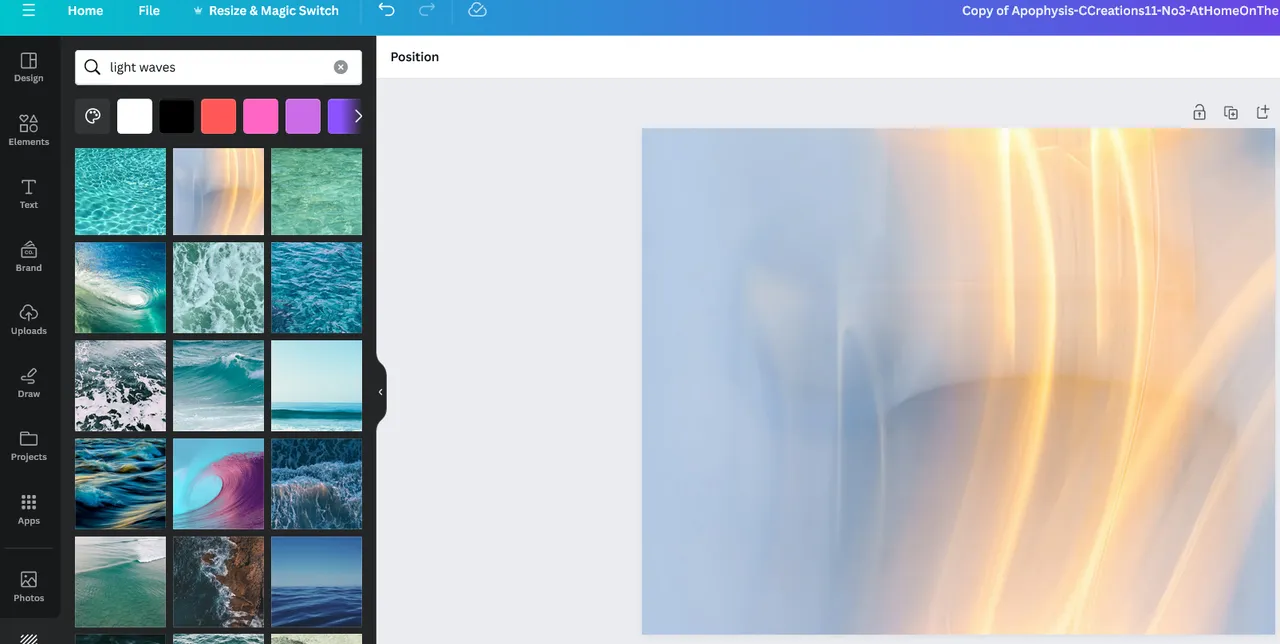This screenshot has height=644, width=1280.
Task: Select the blue and gold waves photo
Action: tap(121, 484)
